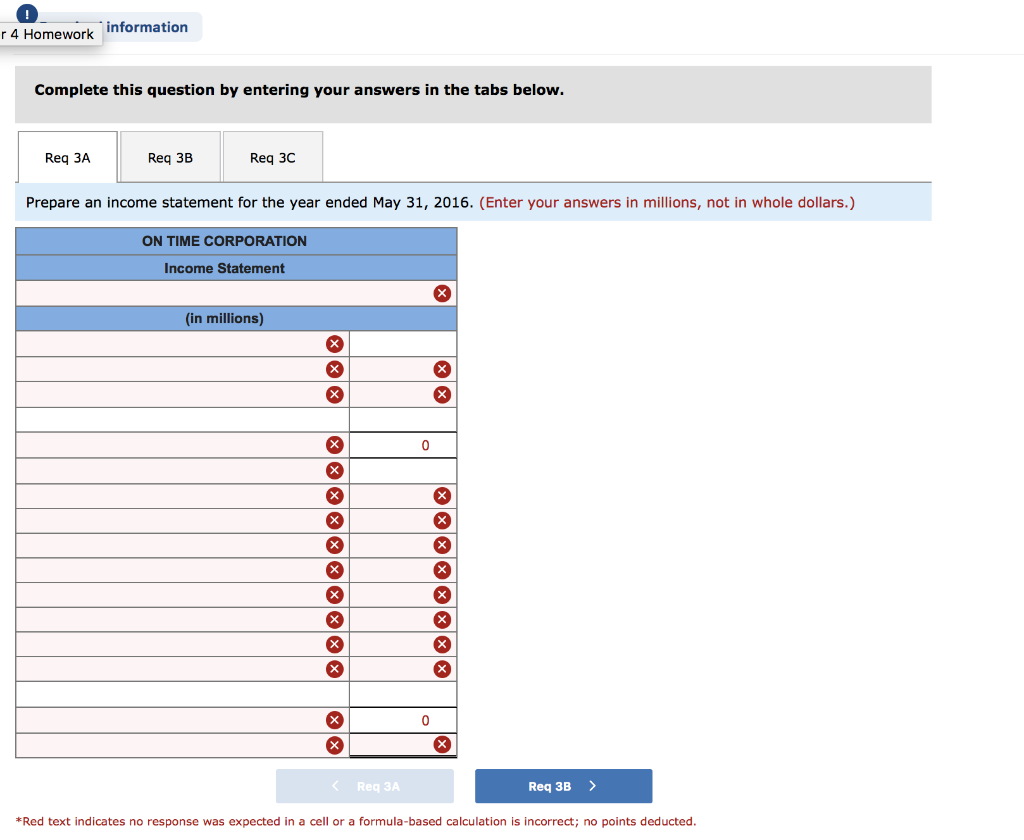Viewport: 1024px width, 840px height.
Task: Click the amount cell showing 0
Action: [403, 444]
